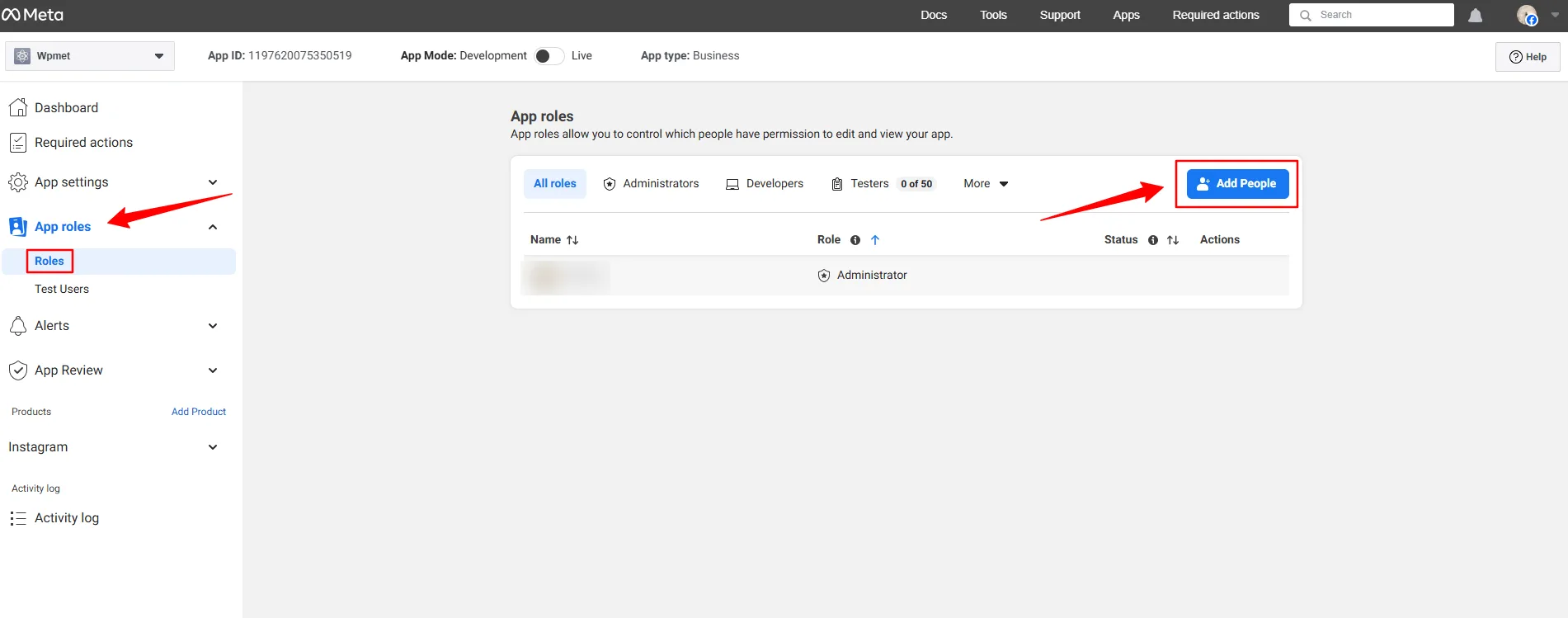Expand the App Review section
1568x618 pixels.
213,370
